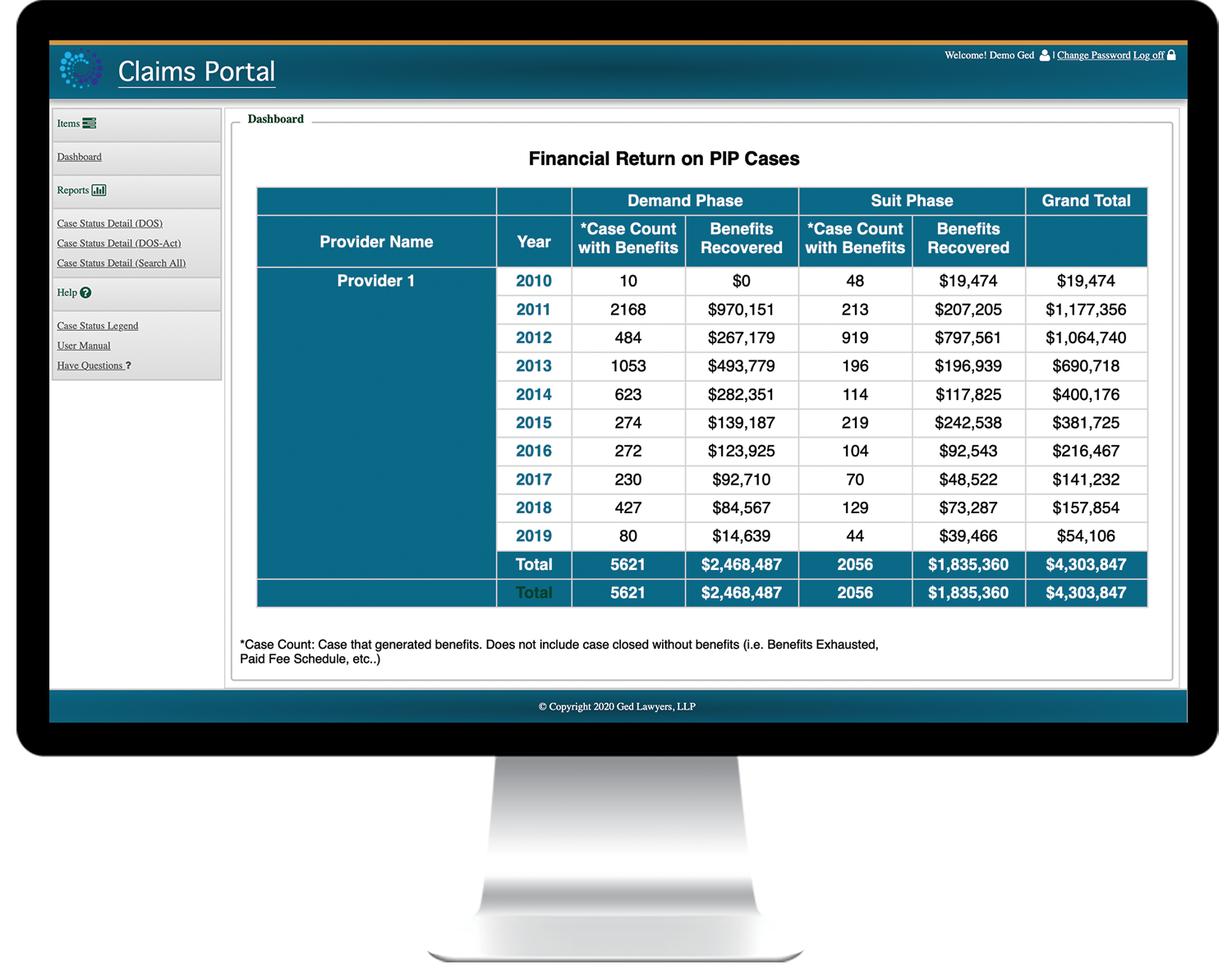Open Case Status Detail (Search All) report
The width and height of the screenshot is (1232, 969).
[x=121, y=263]
